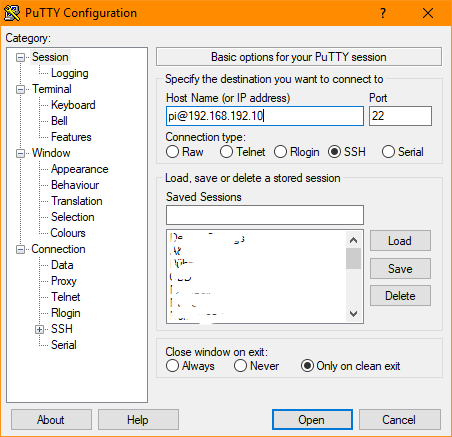Open the Keyboard category
Screen dimensions: 452x437
point(73,105)
